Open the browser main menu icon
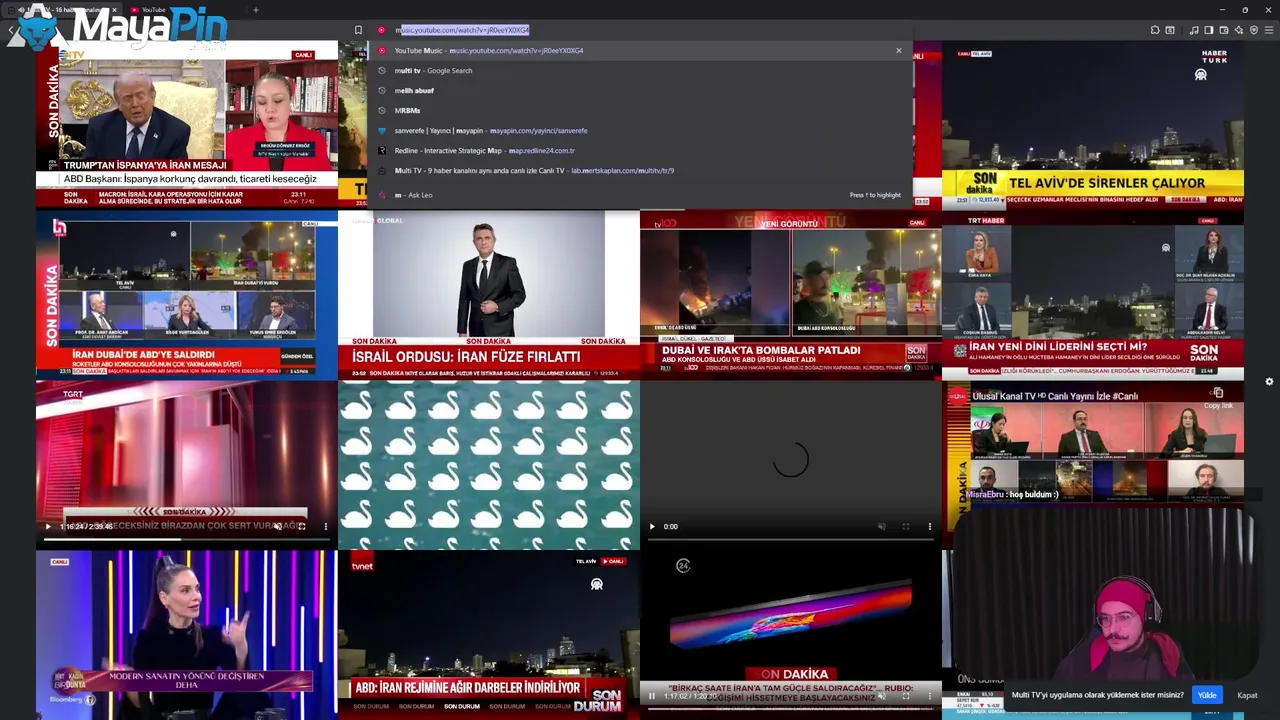Screen dimensions: 1280x720 [x=1269, y=30]
